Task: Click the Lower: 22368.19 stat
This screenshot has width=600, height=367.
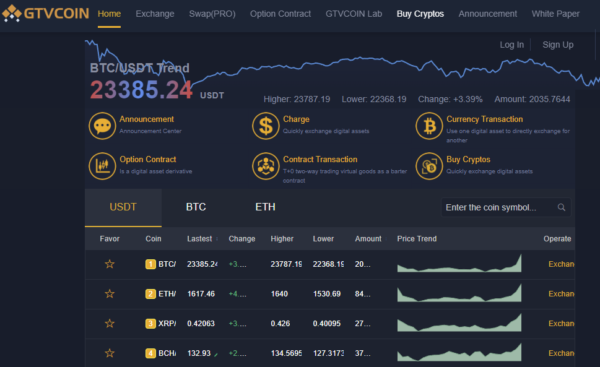Action: 374,99
